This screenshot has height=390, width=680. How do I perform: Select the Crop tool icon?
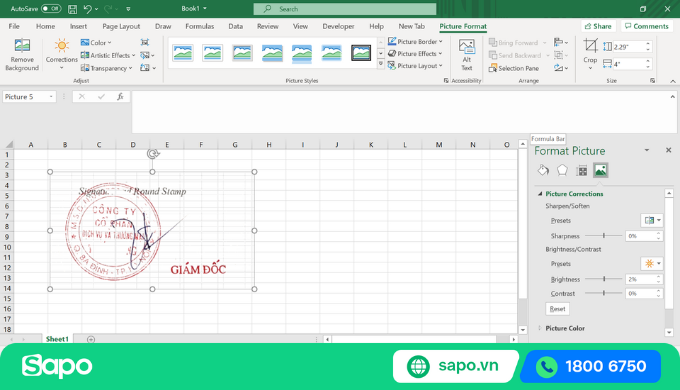(590, 45)
